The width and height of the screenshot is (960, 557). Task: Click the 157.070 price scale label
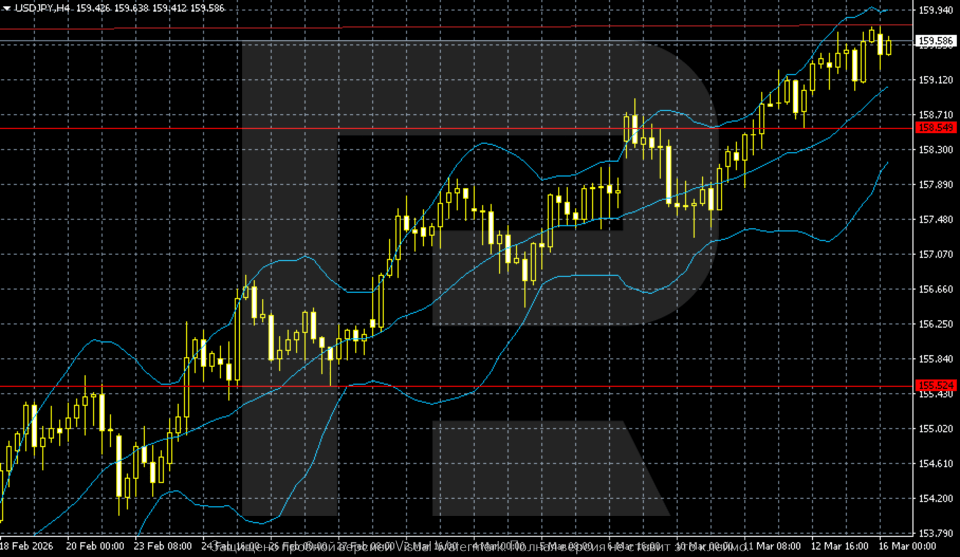[x=934, y=254]
